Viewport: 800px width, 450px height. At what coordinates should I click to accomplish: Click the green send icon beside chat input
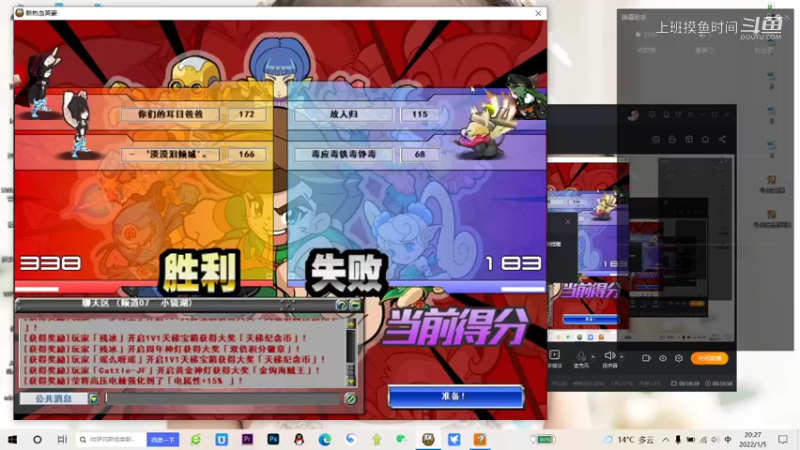[350, 398]
